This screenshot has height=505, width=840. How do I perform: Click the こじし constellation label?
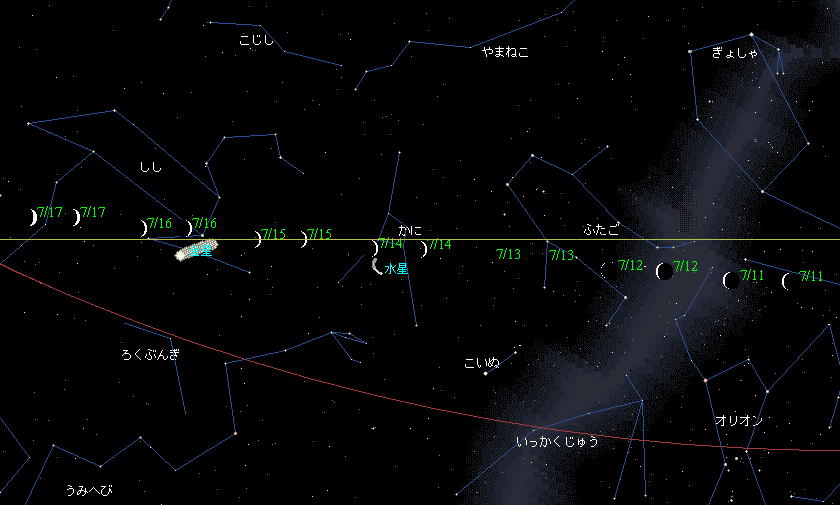pos(256,41)
